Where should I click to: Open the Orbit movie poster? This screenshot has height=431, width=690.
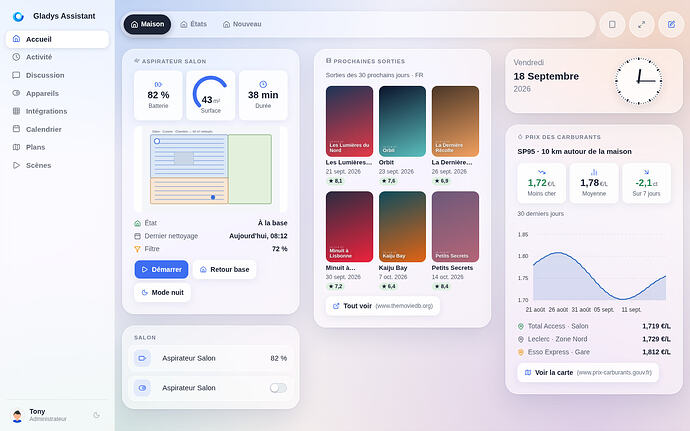pyautogui.click(x=402, y=121)
